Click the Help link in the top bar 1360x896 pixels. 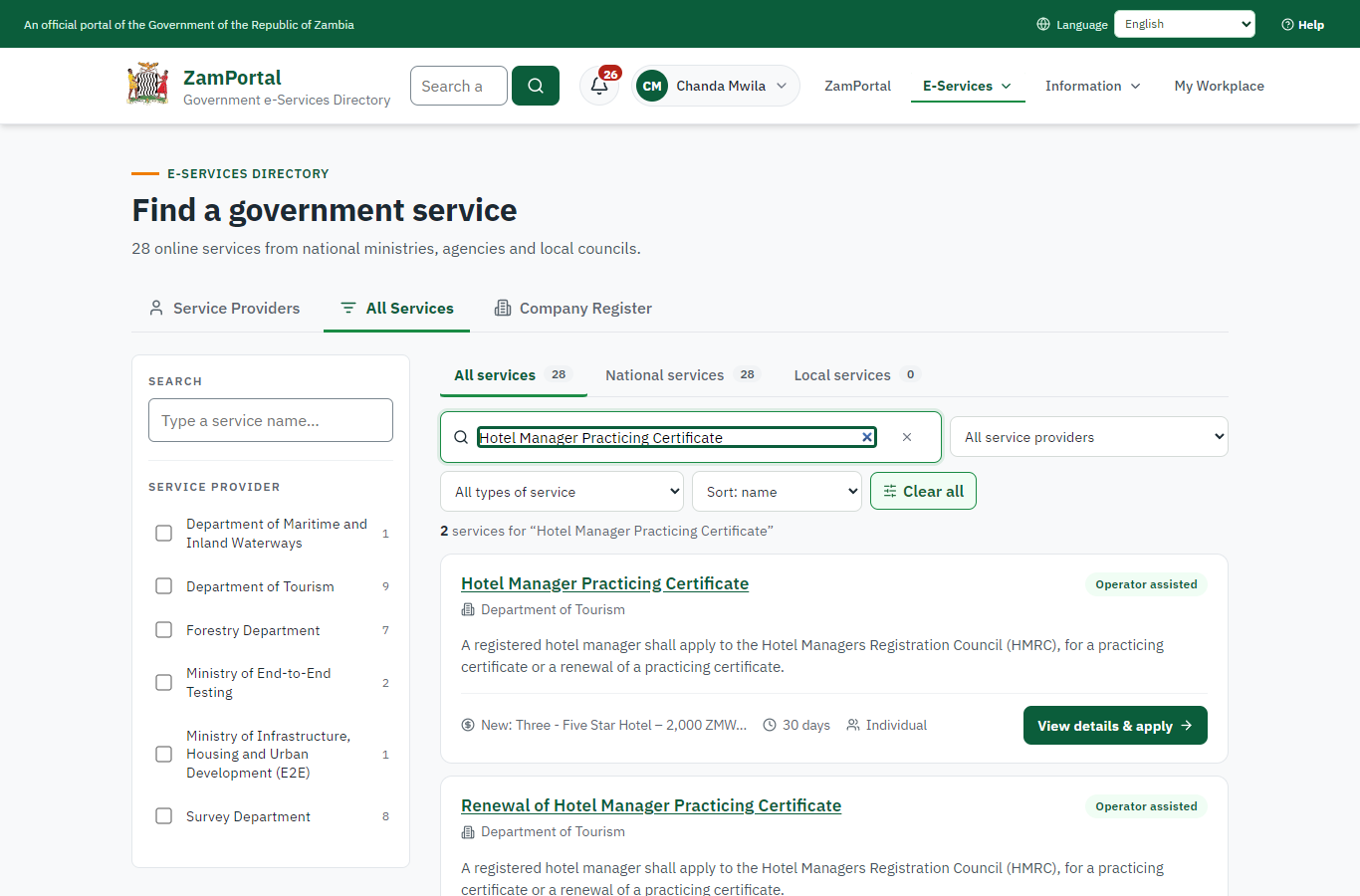click(1302, 25)
